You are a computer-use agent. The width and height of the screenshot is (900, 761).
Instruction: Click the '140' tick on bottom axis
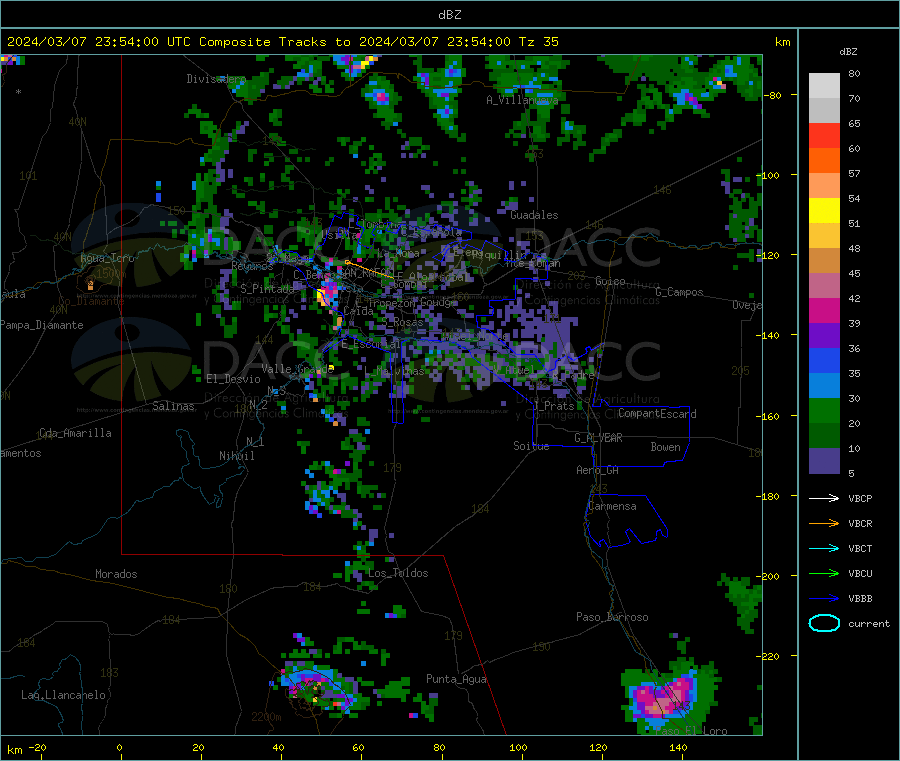pos(678,747)
